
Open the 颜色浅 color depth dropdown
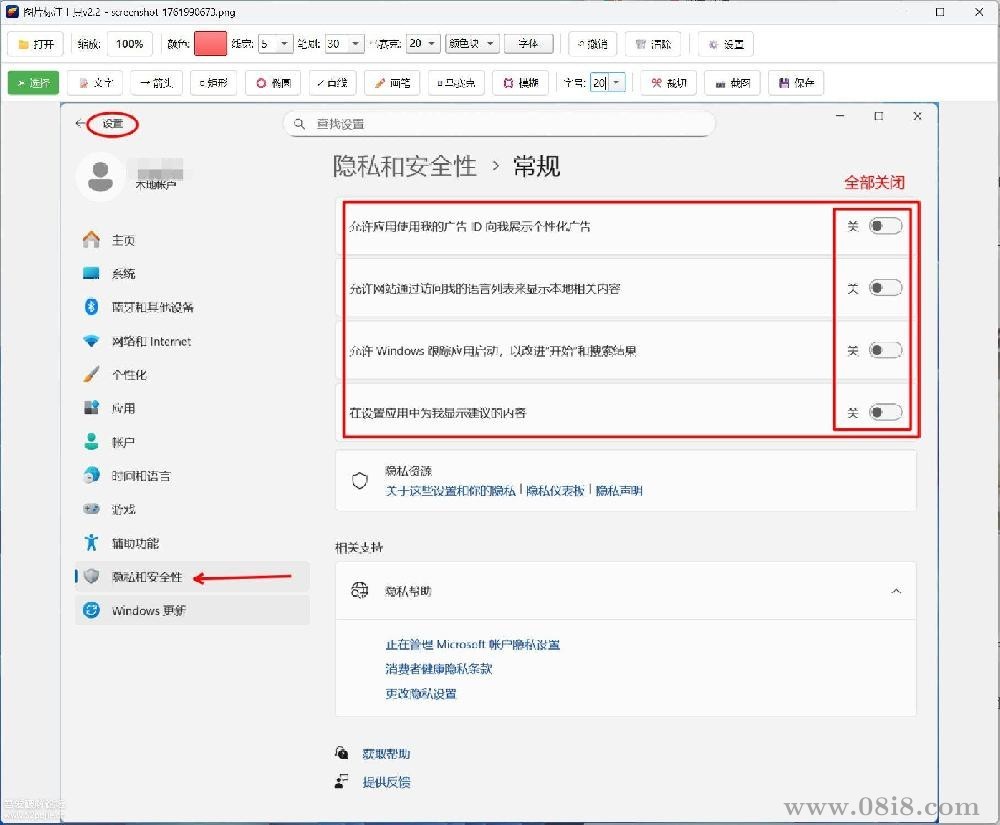472,43
